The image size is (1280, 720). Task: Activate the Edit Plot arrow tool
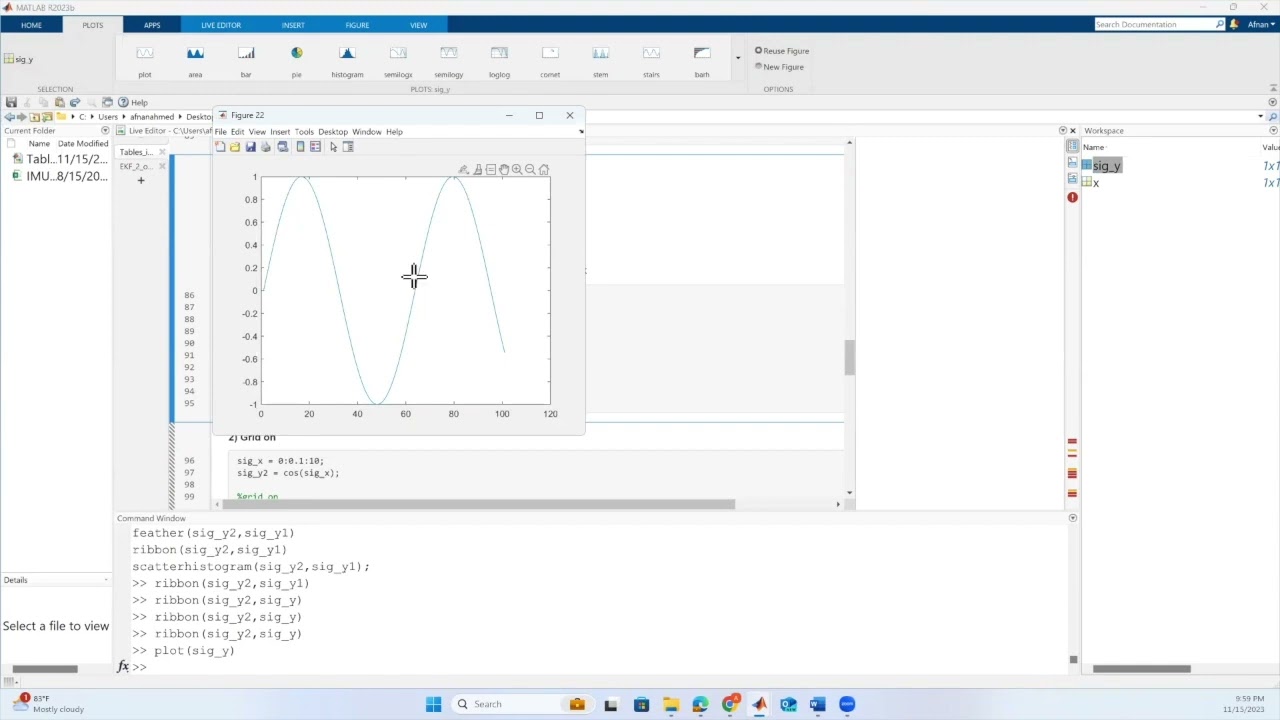tap(333, 147)
